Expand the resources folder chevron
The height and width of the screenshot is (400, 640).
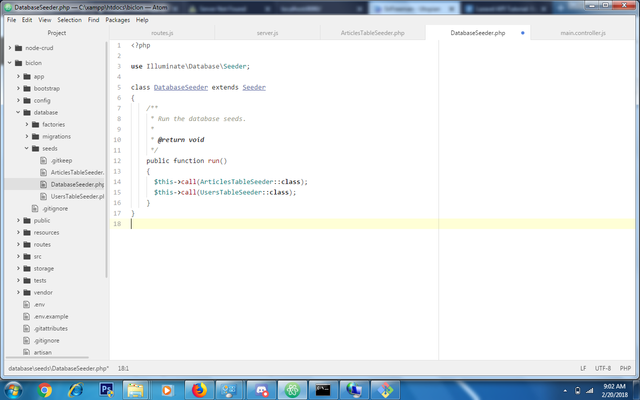(x=18, y=232)
